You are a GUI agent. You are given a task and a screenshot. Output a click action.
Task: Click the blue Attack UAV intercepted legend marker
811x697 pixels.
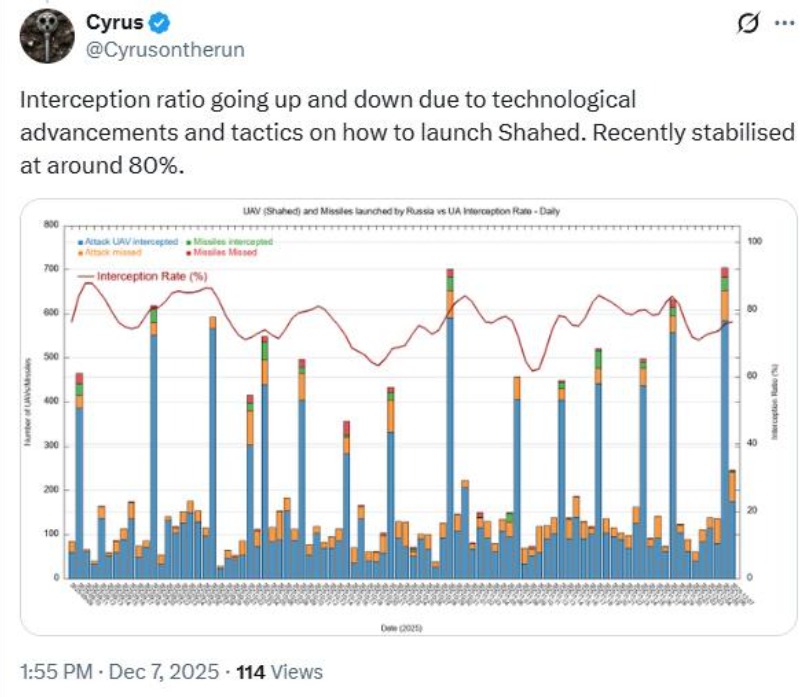click(x=81, y=242)
